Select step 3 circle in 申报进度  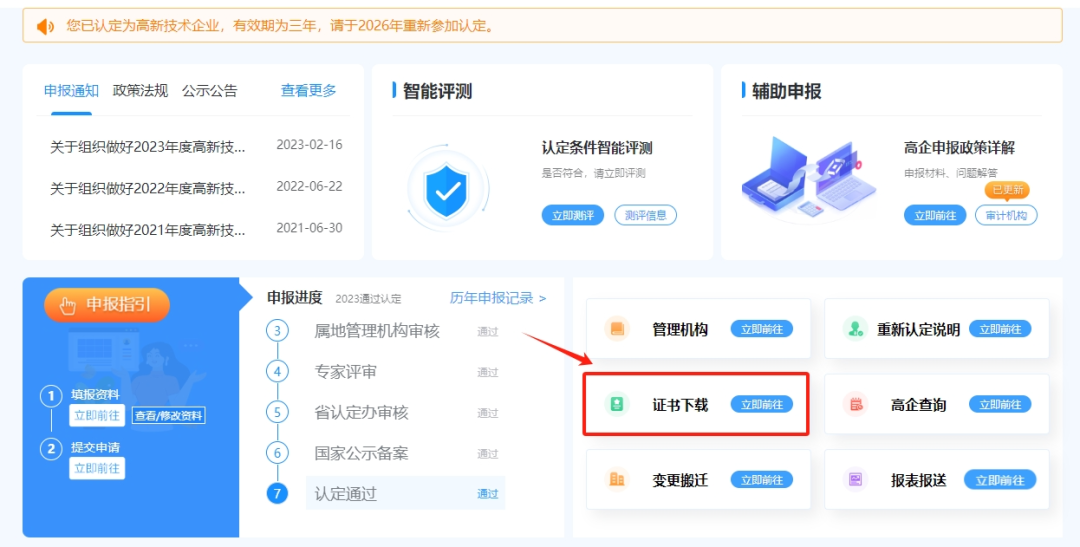point(277,331)
